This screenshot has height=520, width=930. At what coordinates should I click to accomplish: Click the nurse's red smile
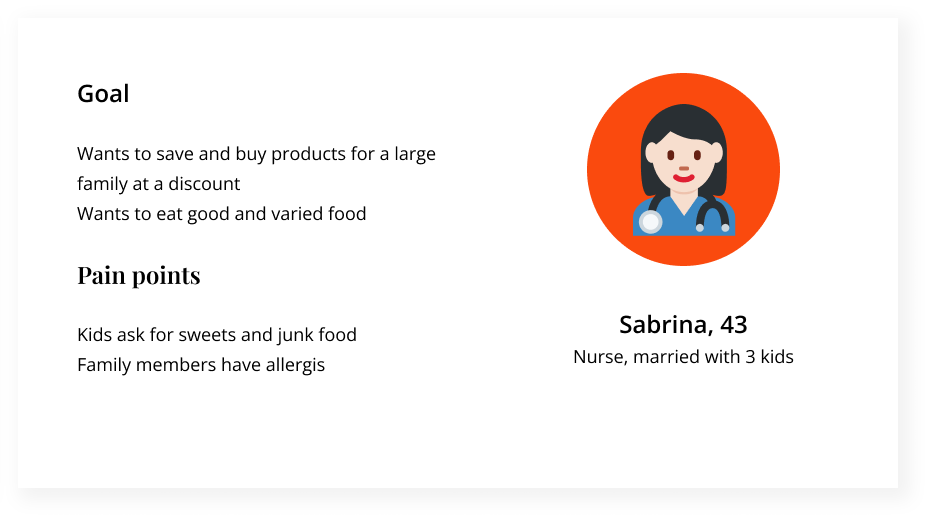683,179
